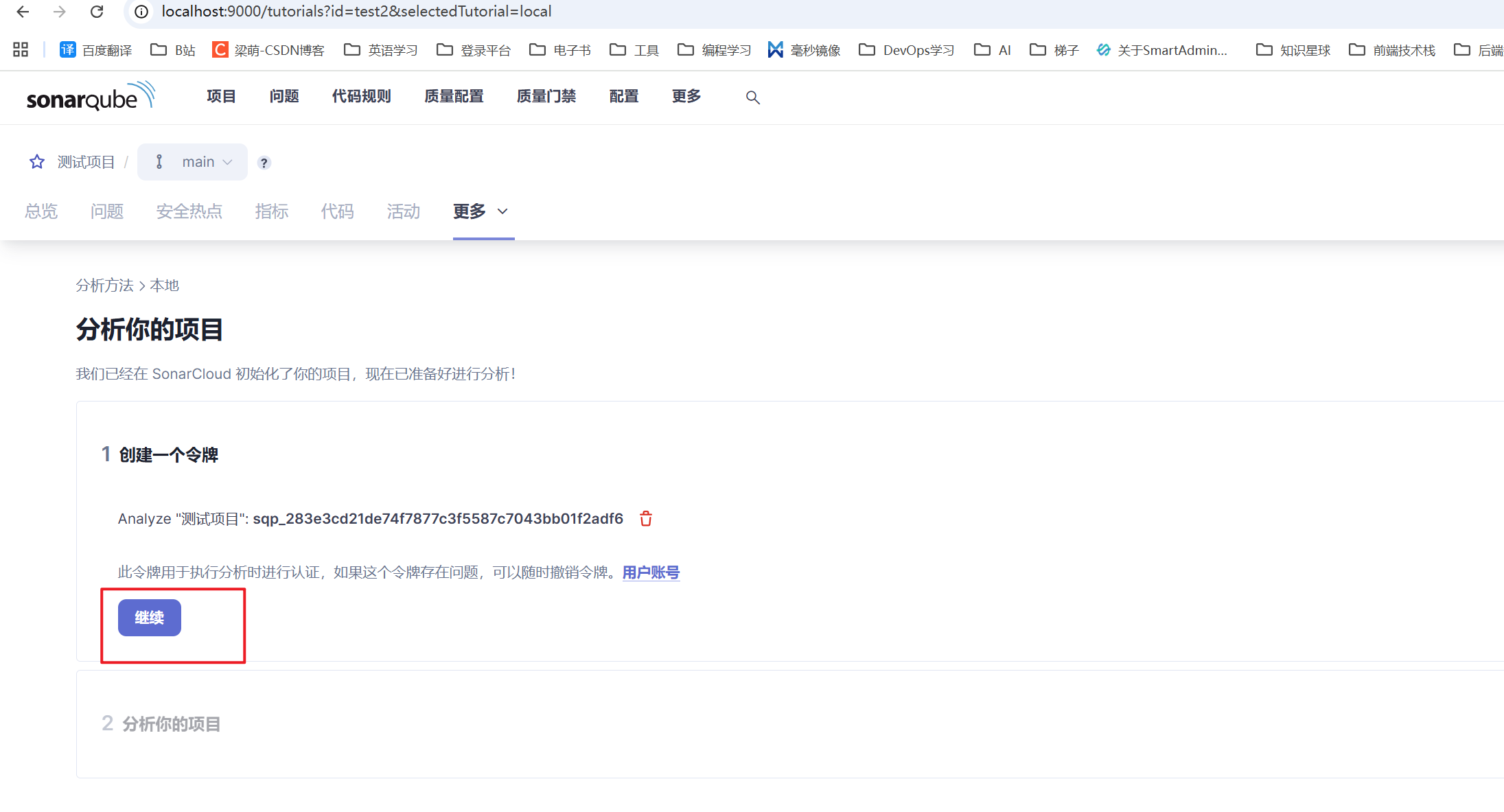Open the 电子书 bookmark folder
The height and width of the screenshot is (812, 1504).
click(x=560, y=50)
